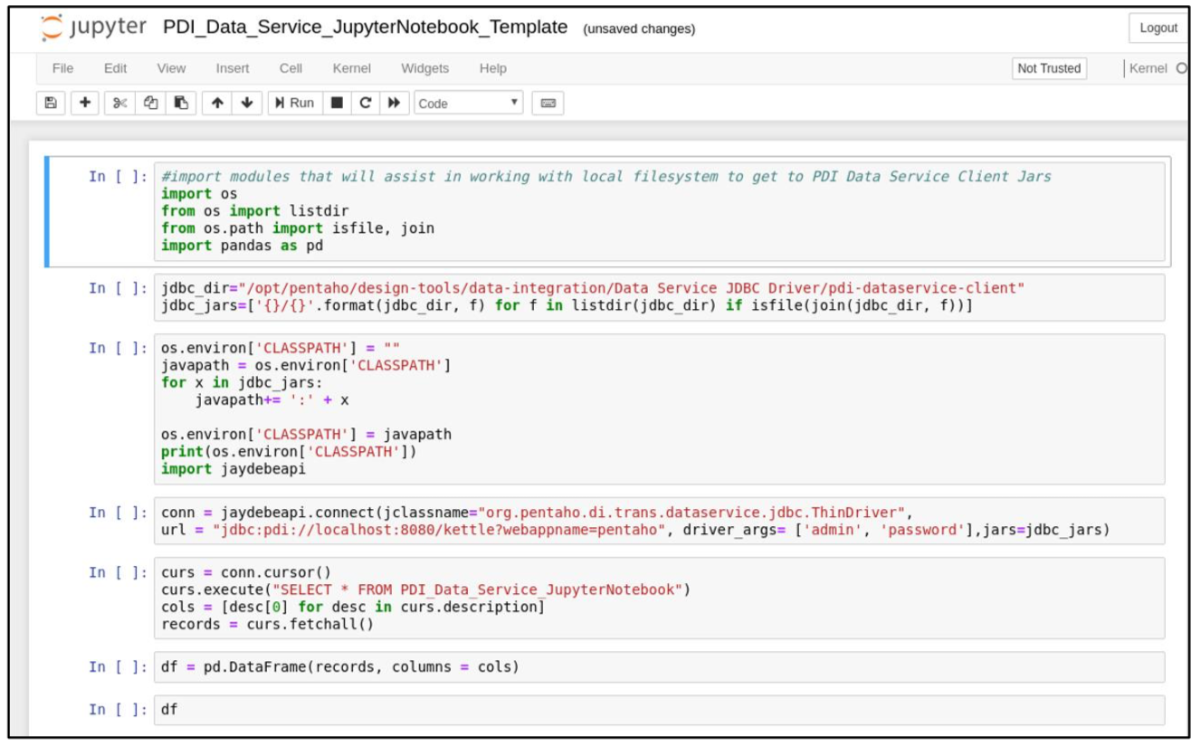Move selected cell up with the arrow icon
Screen dimensions: 1198x746
click(x=218, y=103)
